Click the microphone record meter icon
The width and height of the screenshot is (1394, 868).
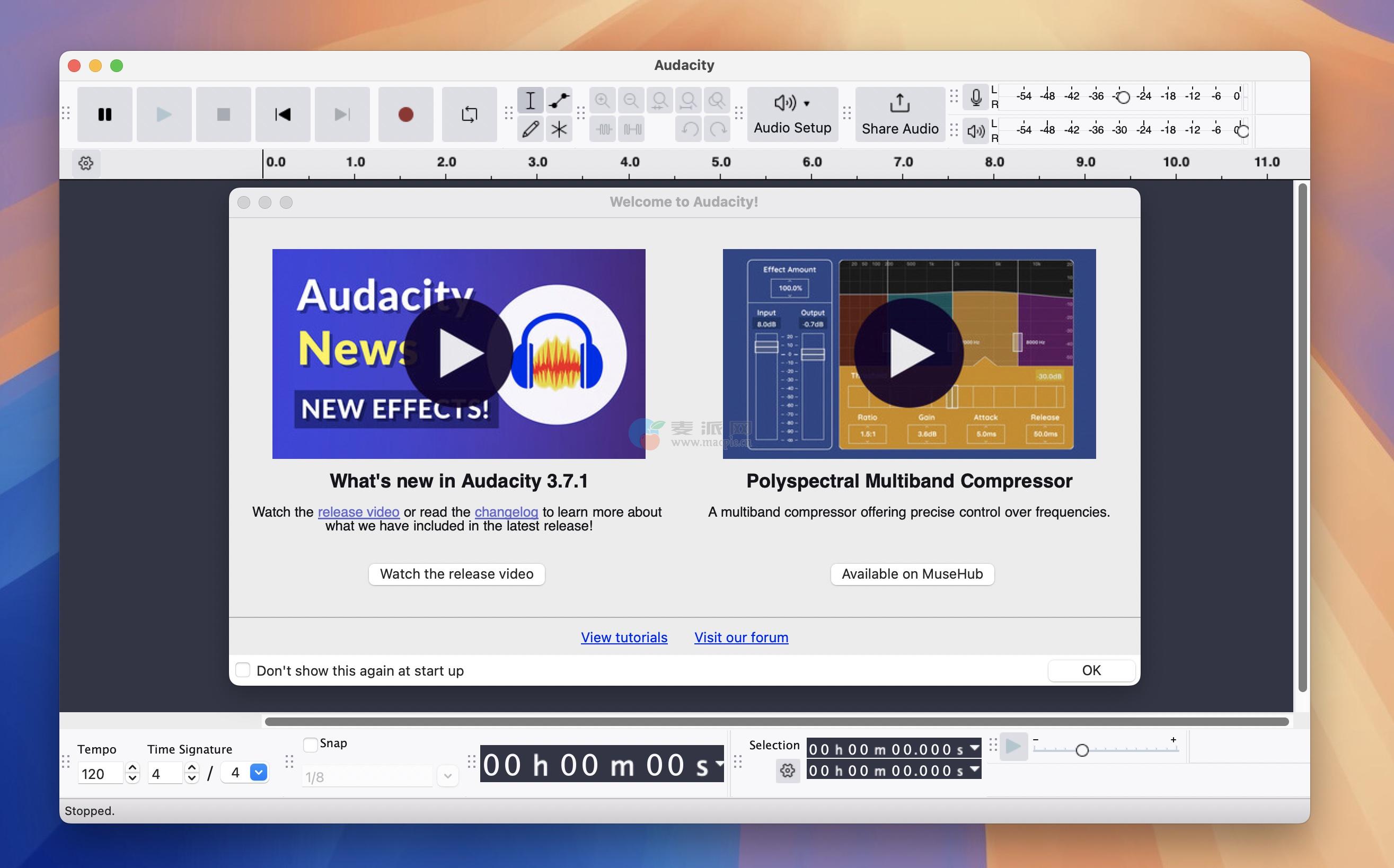pyautogui.click(x=975, y=97)
